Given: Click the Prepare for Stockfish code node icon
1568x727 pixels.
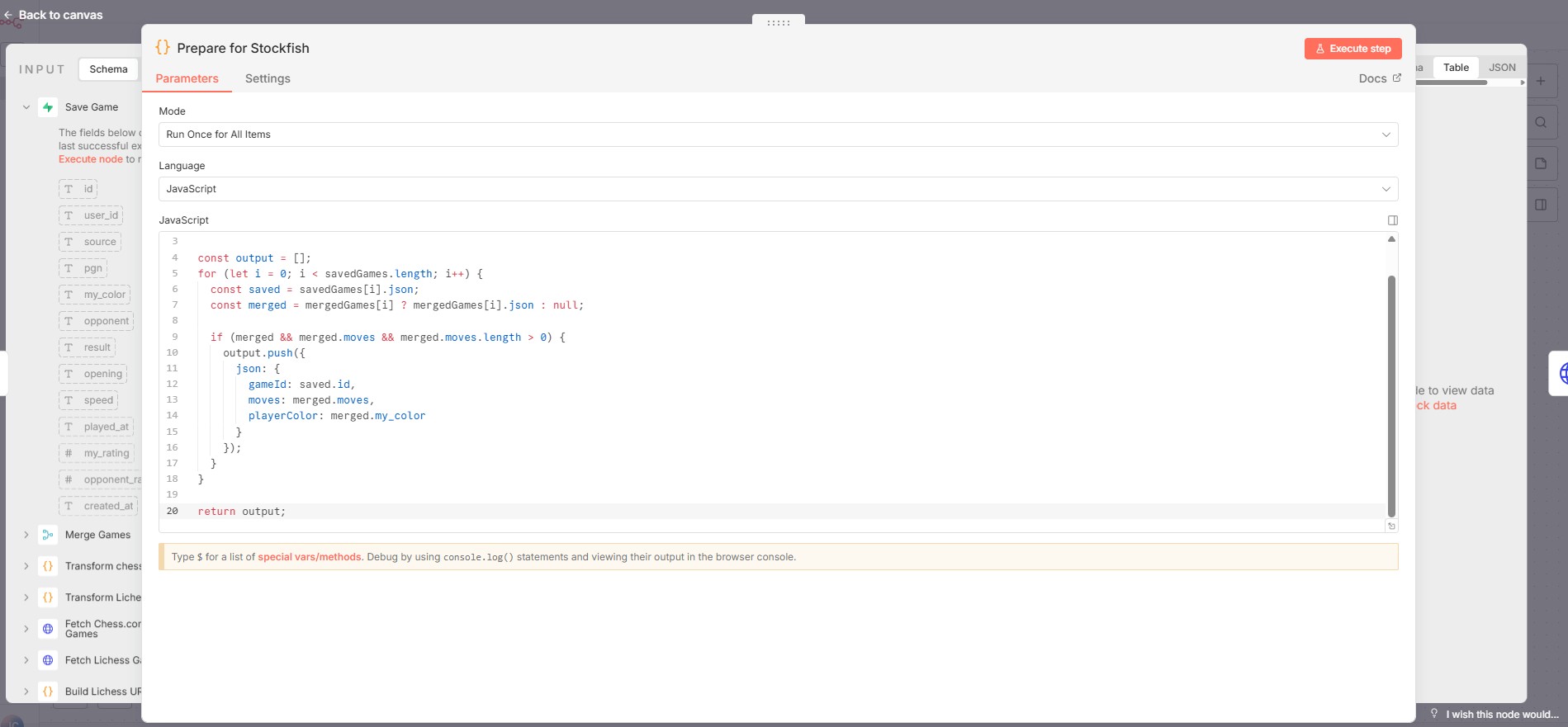Looking at the screenshot, I should [x=163, y=48].
